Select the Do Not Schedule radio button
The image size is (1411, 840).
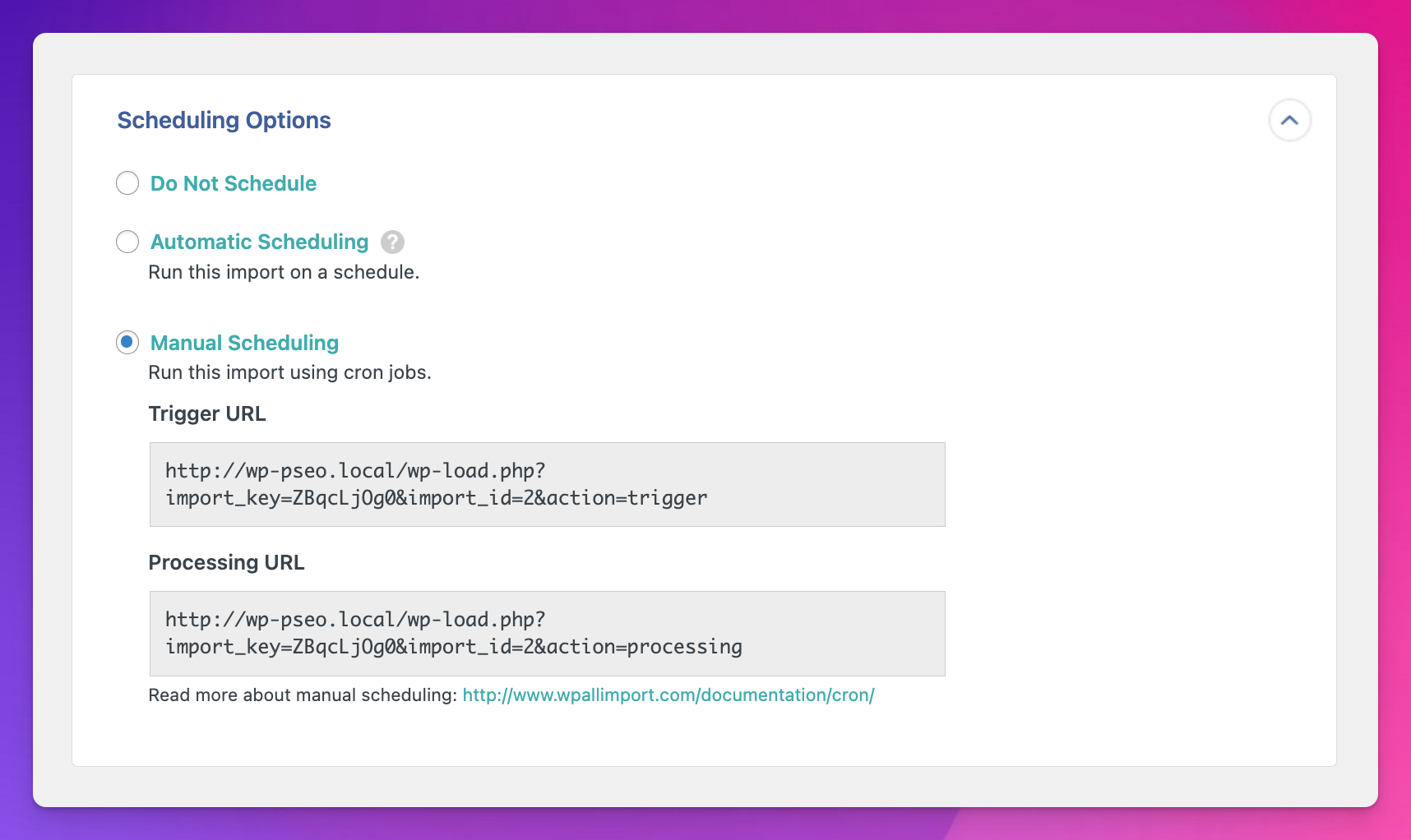(127, 183)
